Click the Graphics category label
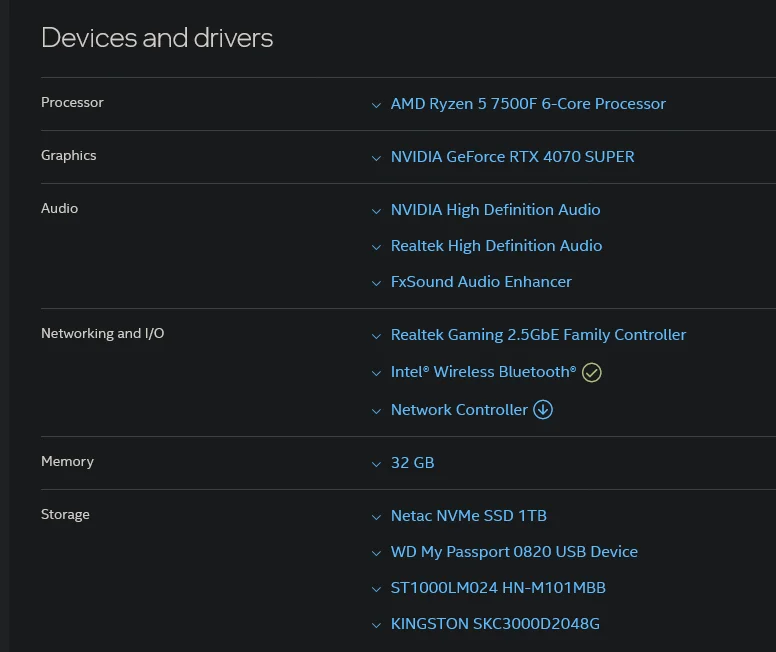Screen dimensions: 776x652 [x=69, y=155]
